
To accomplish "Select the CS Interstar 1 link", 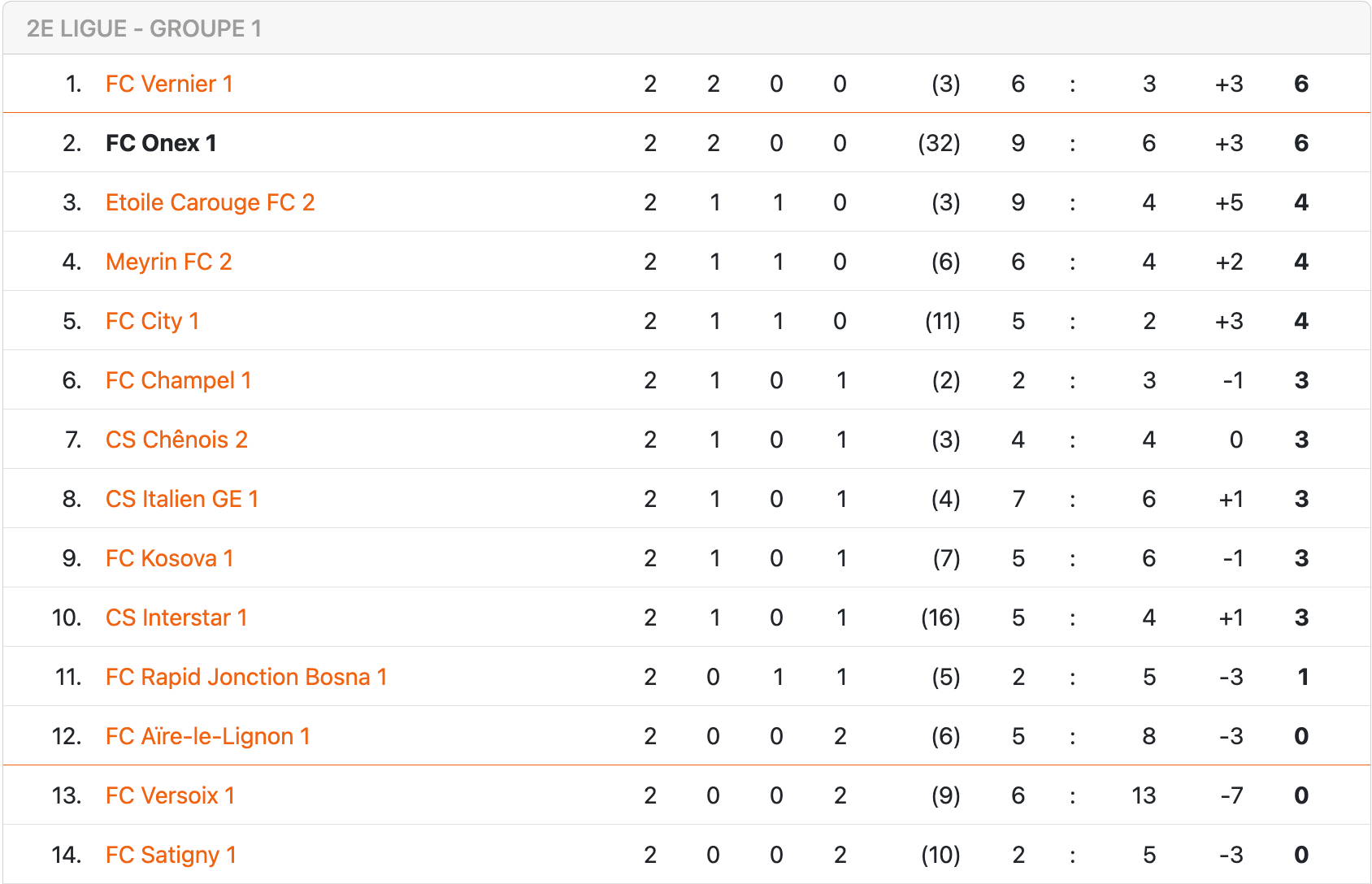I will pyautogui.click(x=176, y=617).
